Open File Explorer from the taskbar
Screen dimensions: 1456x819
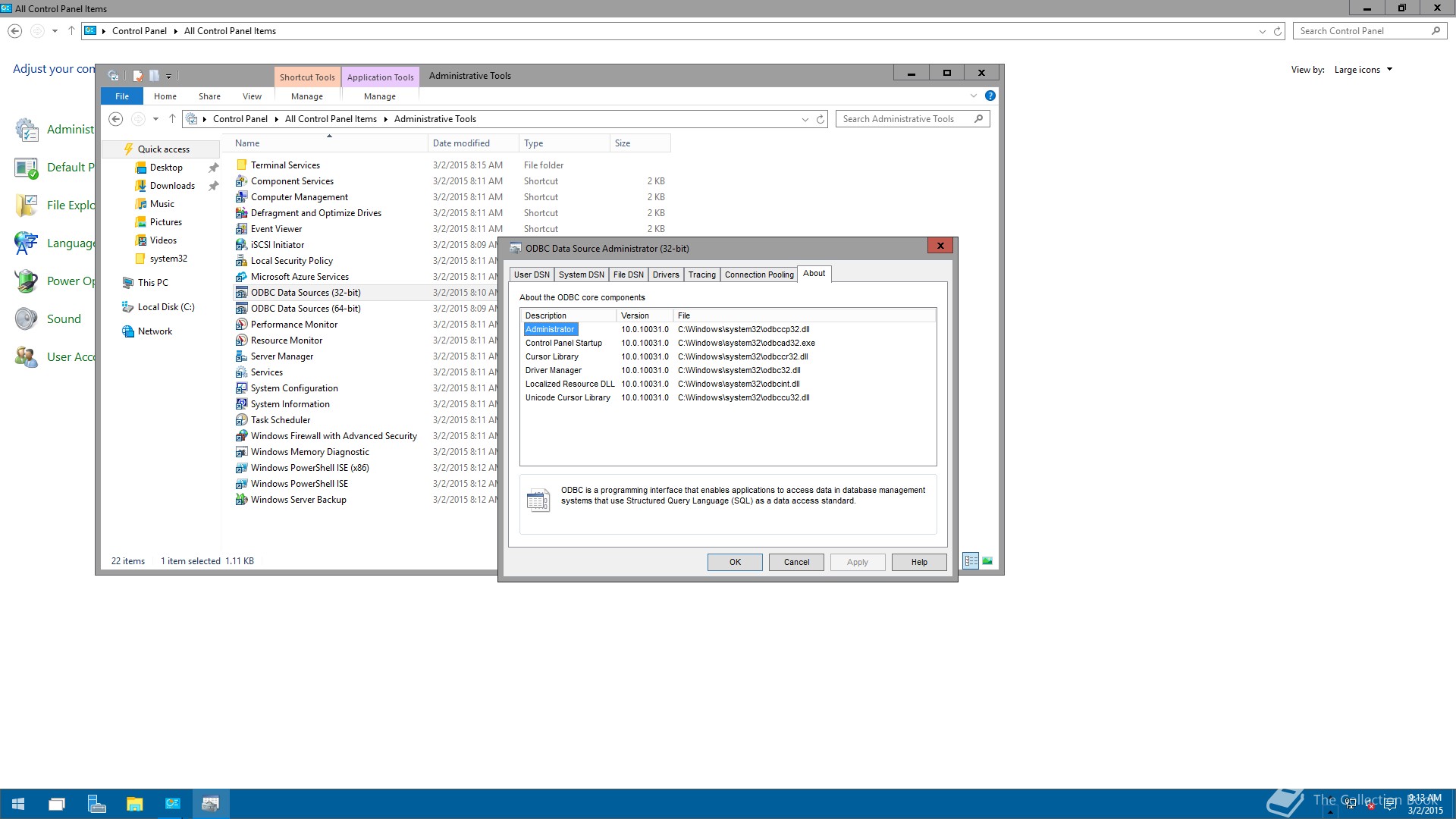click(134, 804)
